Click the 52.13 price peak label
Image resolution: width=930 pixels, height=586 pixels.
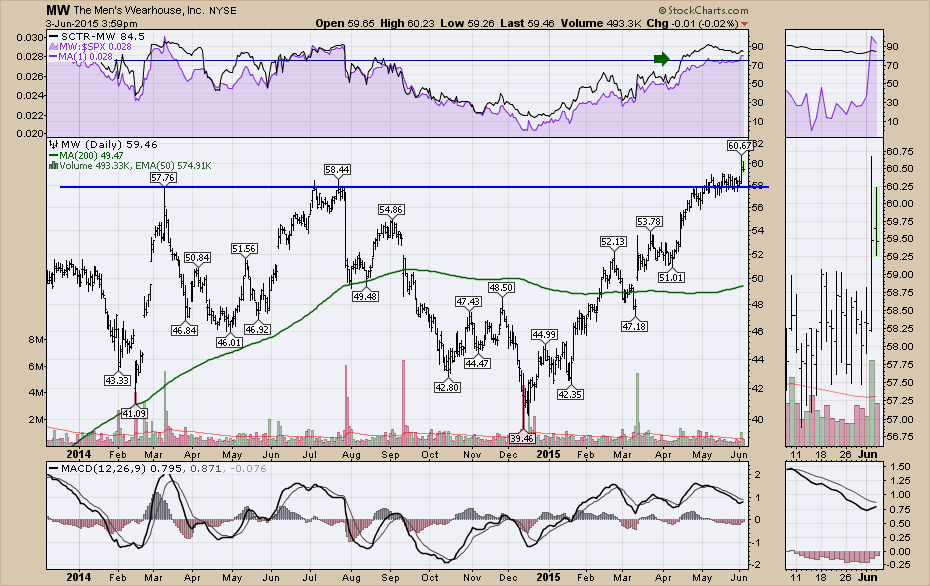(x=613, y=241)
